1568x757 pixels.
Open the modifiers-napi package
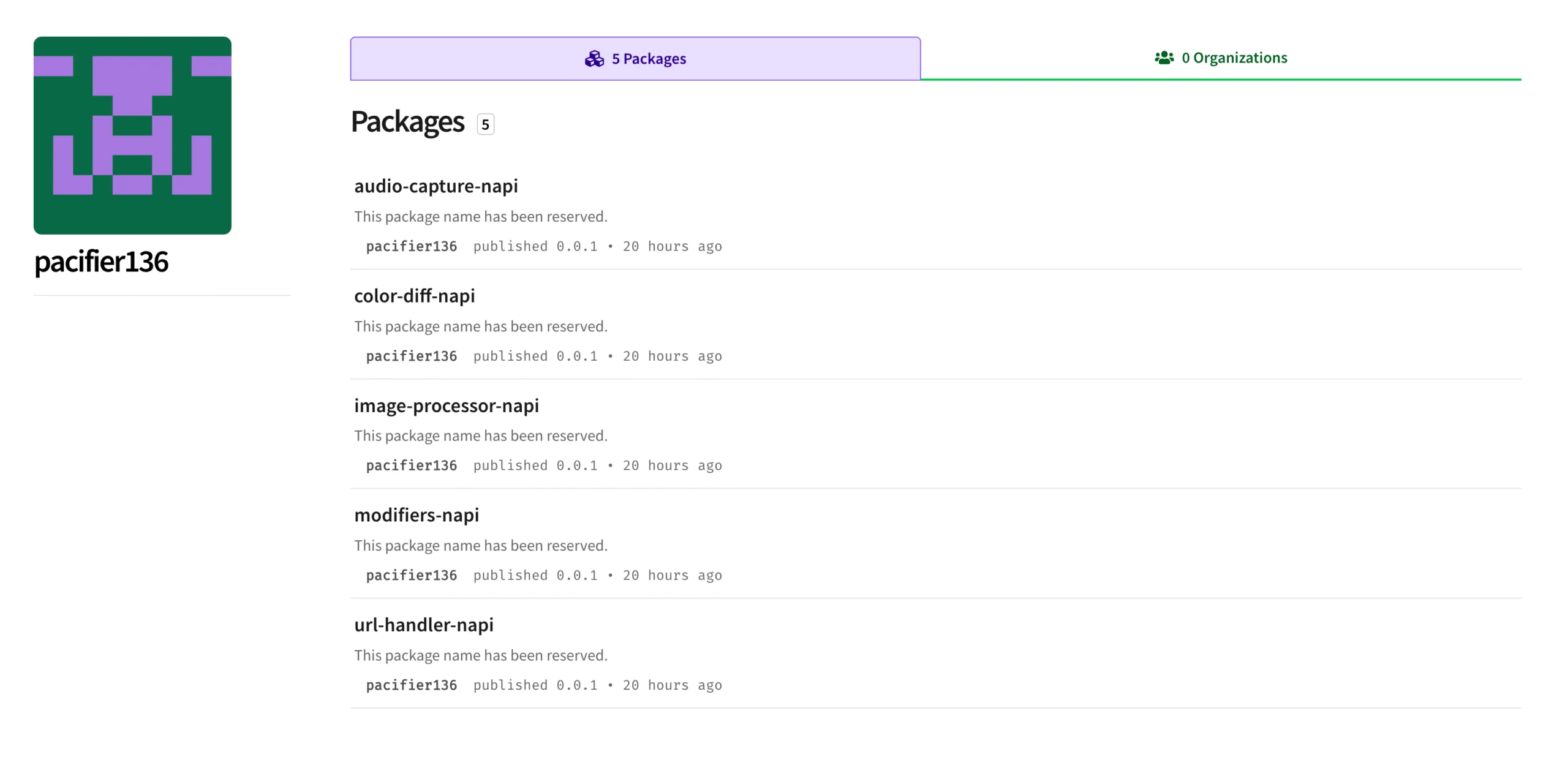pos(417,514)
